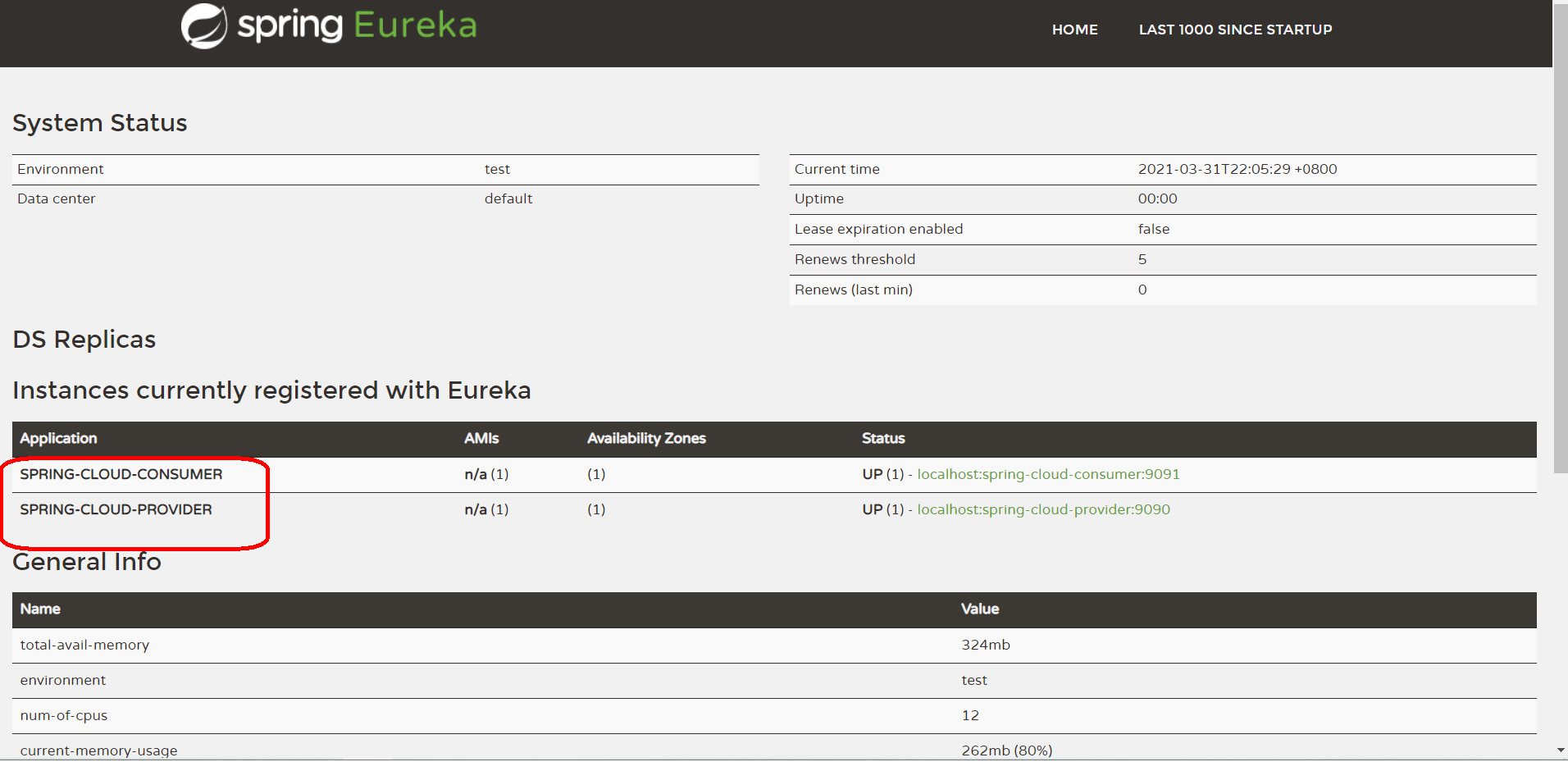The width and height of the screenshot is (1568, 762).
Task: Click the current-memory-usage value 262mb (80%)
Action: tap(1007, 751)
